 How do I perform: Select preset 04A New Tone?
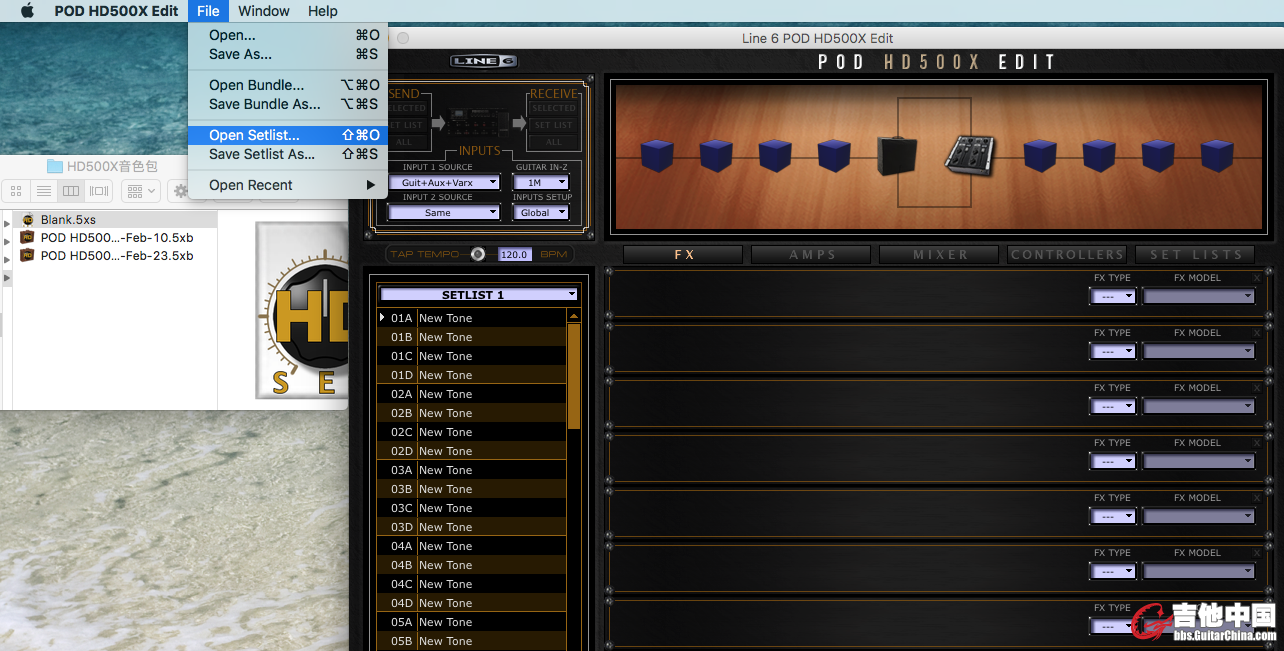click(x=471, y=546)
